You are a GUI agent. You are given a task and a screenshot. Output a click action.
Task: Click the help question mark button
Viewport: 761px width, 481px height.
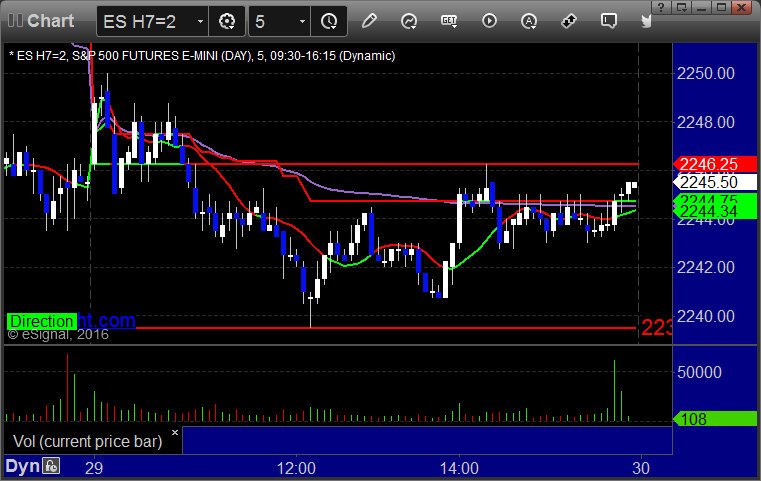(661, 7)
